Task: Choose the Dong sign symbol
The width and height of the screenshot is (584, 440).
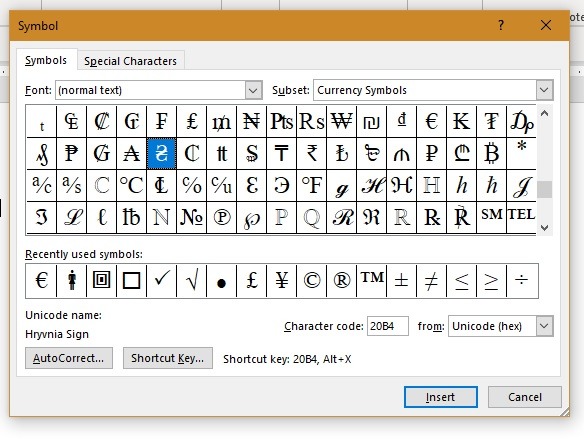Action: click(402, 121)
